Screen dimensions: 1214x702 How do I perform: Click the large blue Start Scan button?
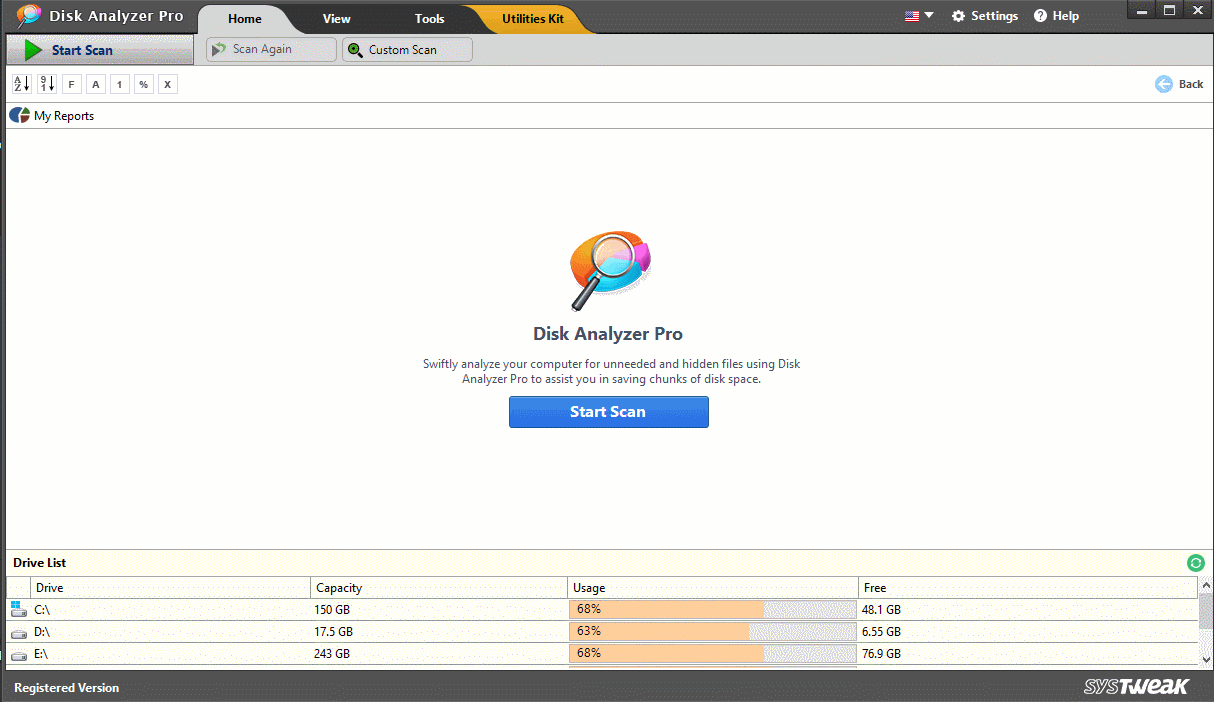(x=608, y=412)
